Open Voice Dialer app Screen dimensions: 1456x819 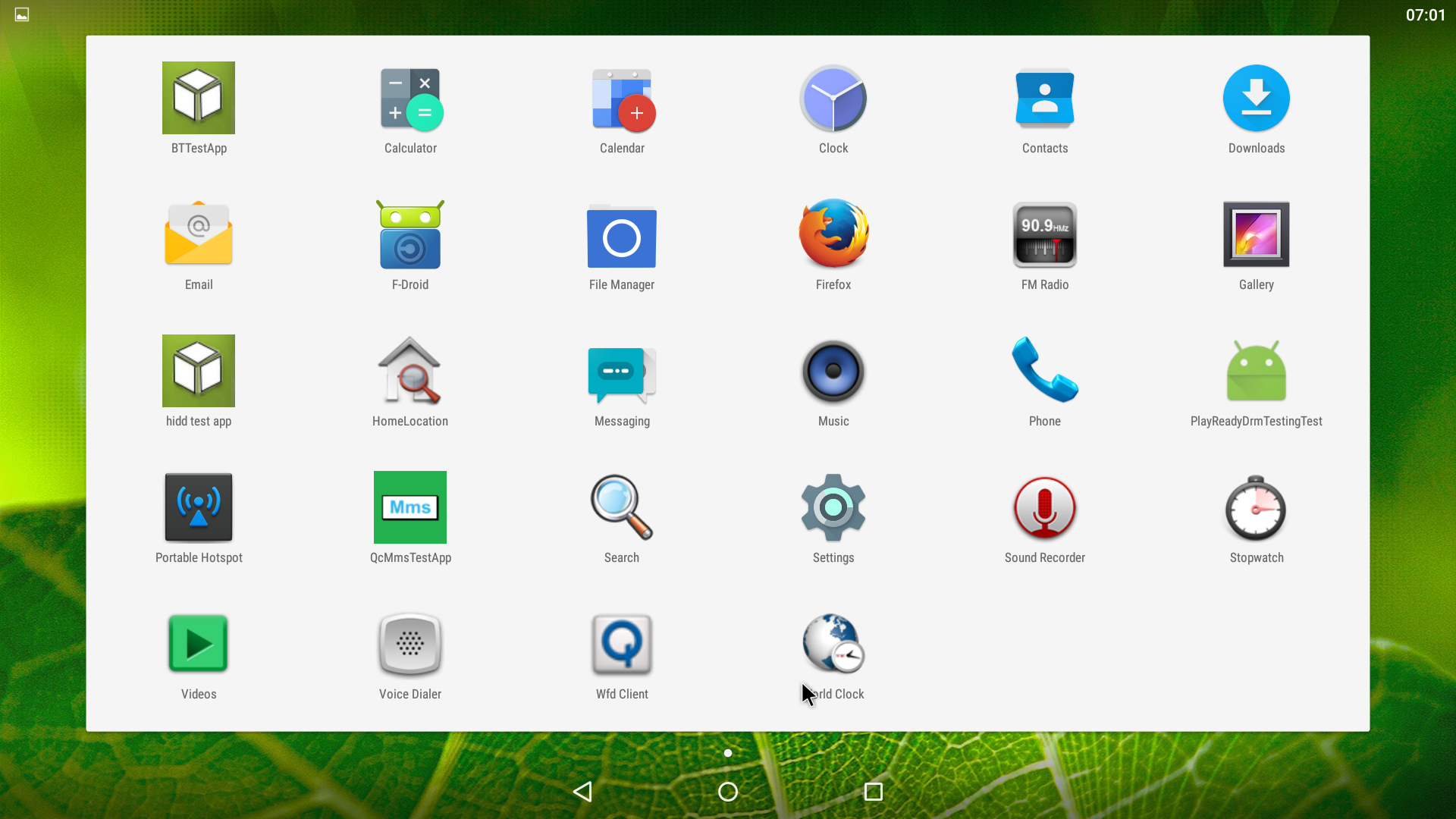tap(410, 644)
